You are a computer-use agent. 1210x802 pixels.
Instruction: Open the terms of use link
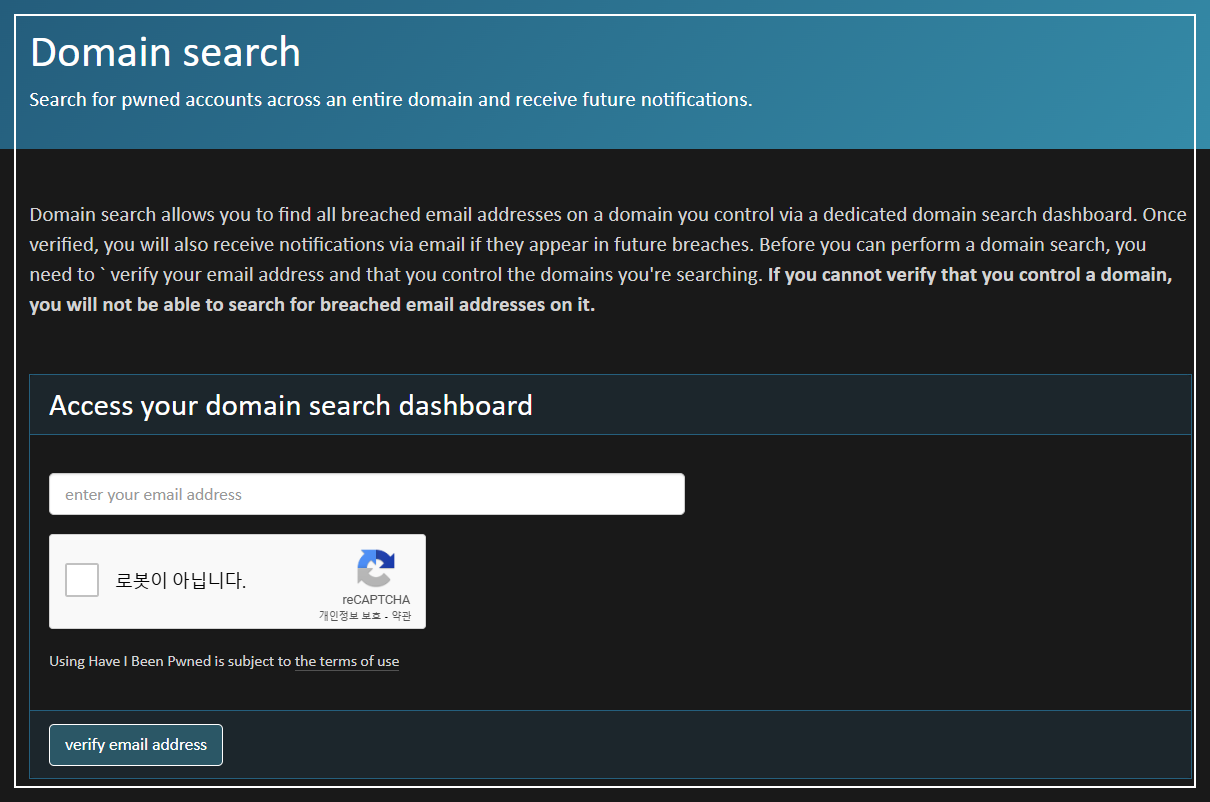(347, 661)
